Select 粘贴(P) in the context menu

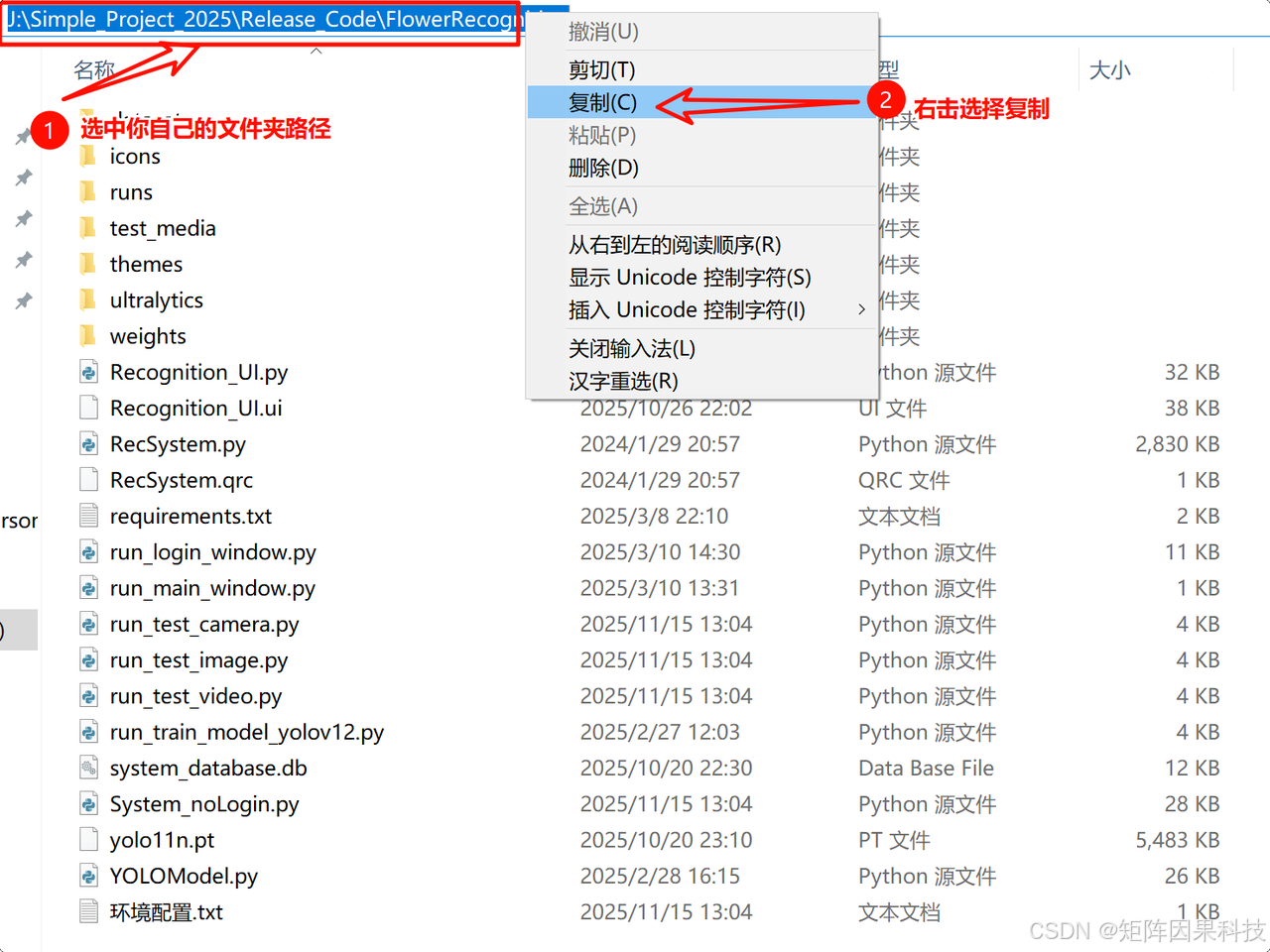702,135
